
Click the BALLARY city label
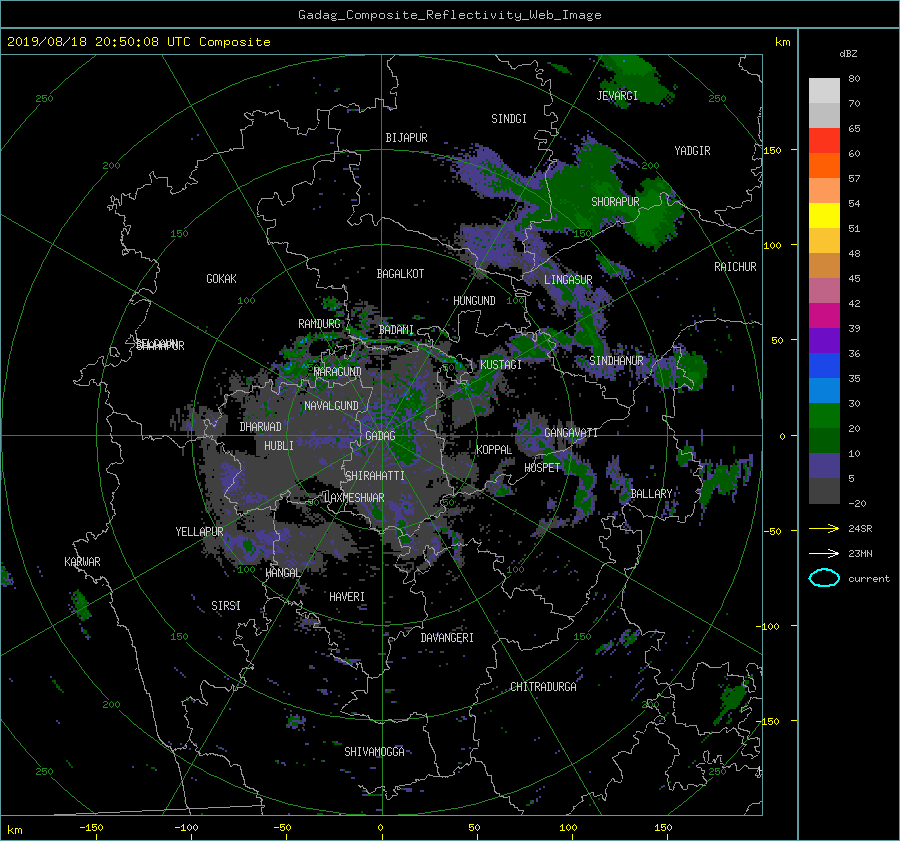click(x=651, y=494)
